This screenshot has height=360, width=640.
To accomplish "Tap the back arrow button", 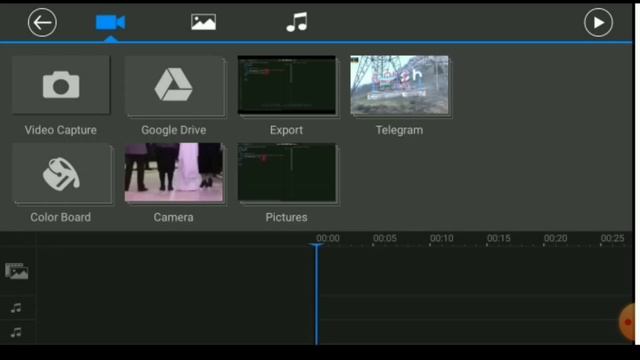I will coord(42,22).
